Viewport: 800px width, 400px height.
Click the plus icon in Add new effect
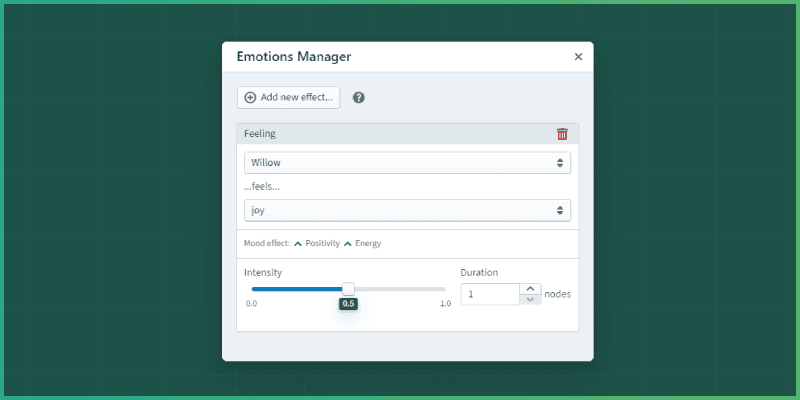coord(250,98)
